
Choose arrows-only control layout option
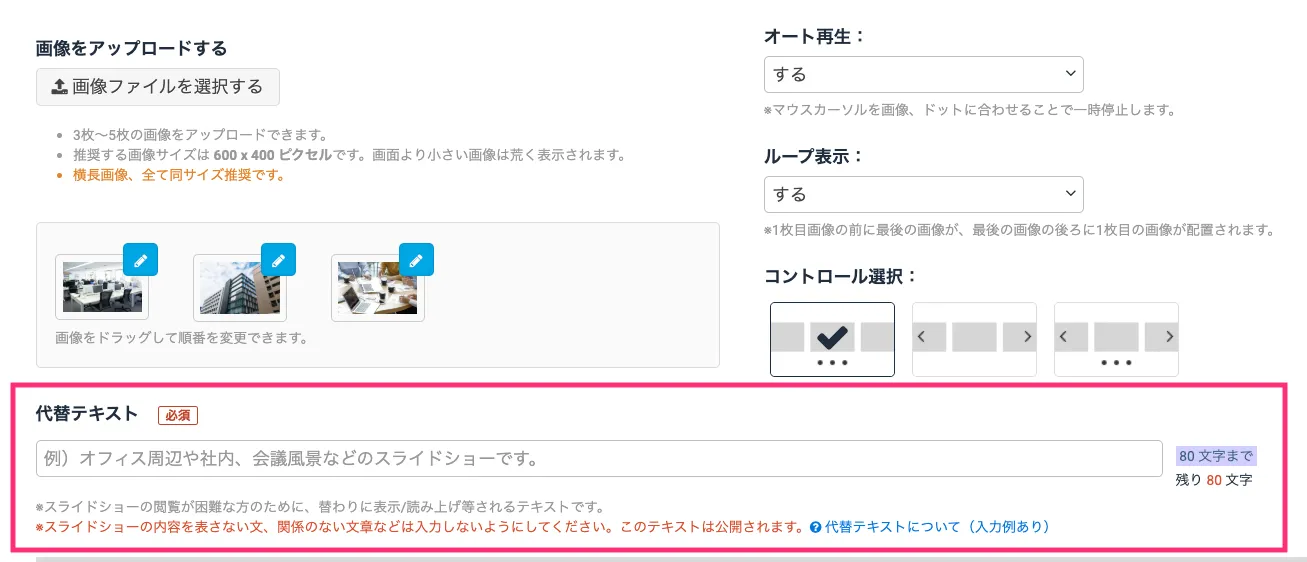click(x=974, y=339)
